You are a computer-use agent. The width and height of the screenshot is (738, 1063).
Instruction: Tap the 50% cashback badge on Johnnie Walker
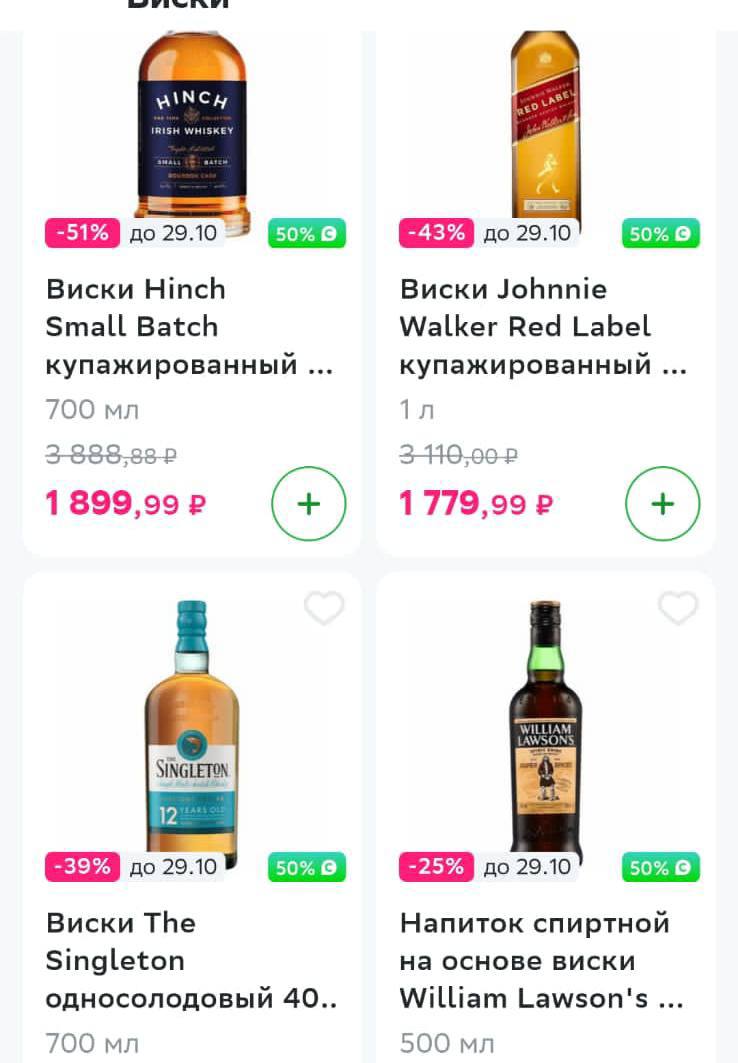[x=661, y=234]
